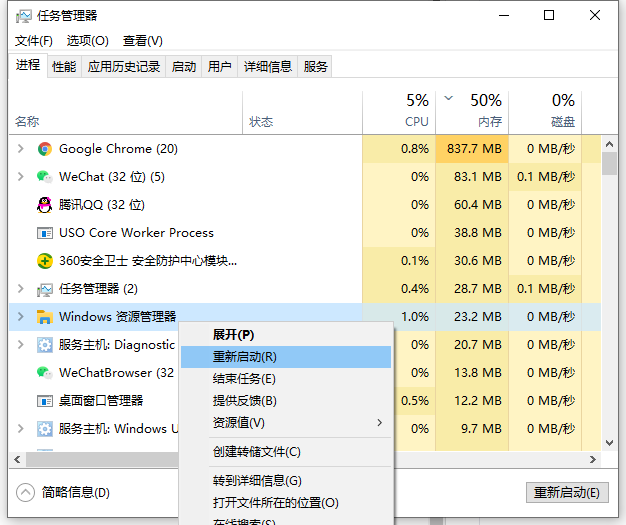Image resolution: width=626 pixels, height=525 pixels.
Task: Collapse to 简略信息 view
Action: [x=64, y=492]
